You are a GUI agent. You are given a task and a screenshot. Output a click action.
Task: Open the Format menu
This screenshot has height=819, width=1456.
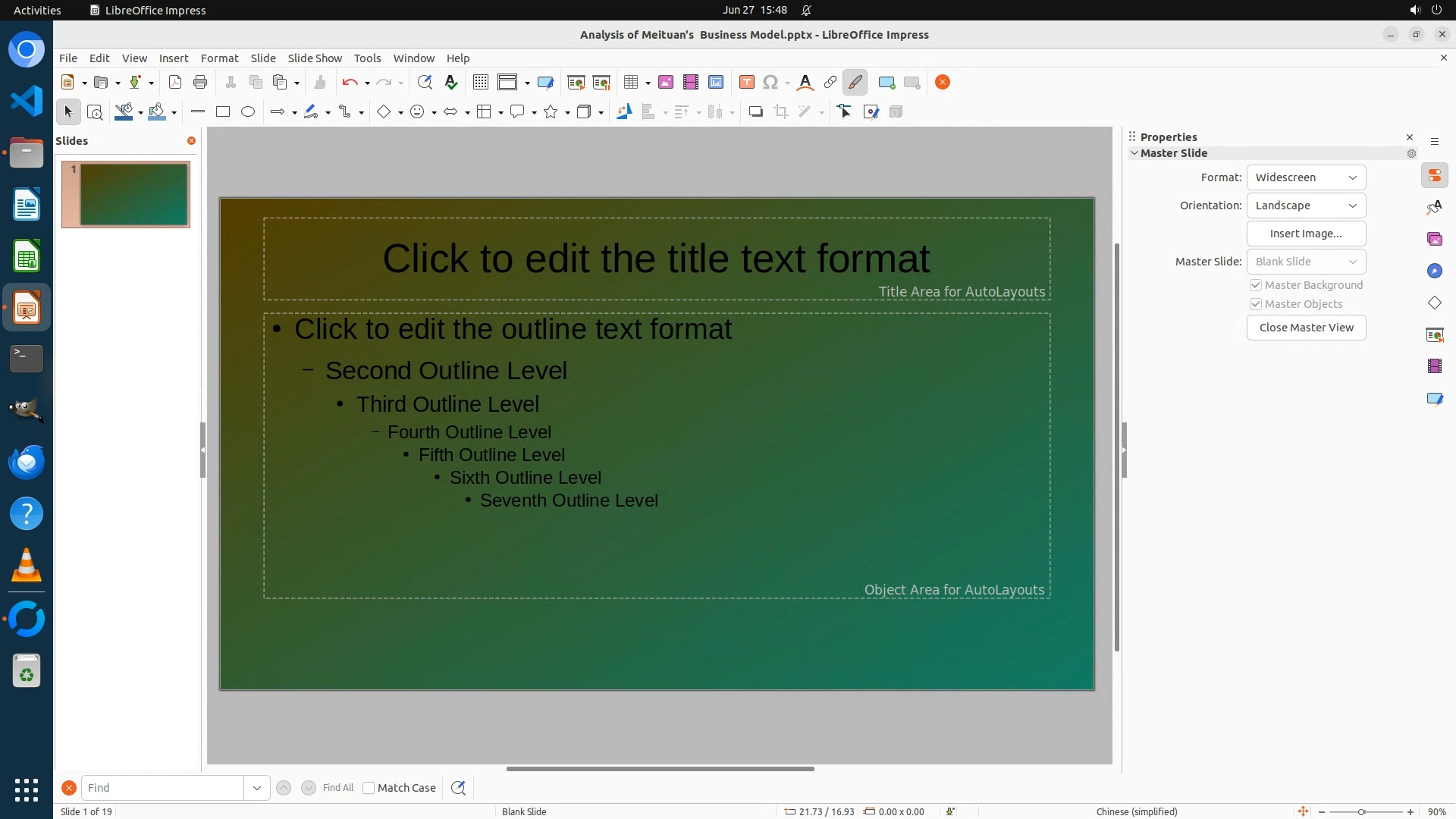(219, 58)
